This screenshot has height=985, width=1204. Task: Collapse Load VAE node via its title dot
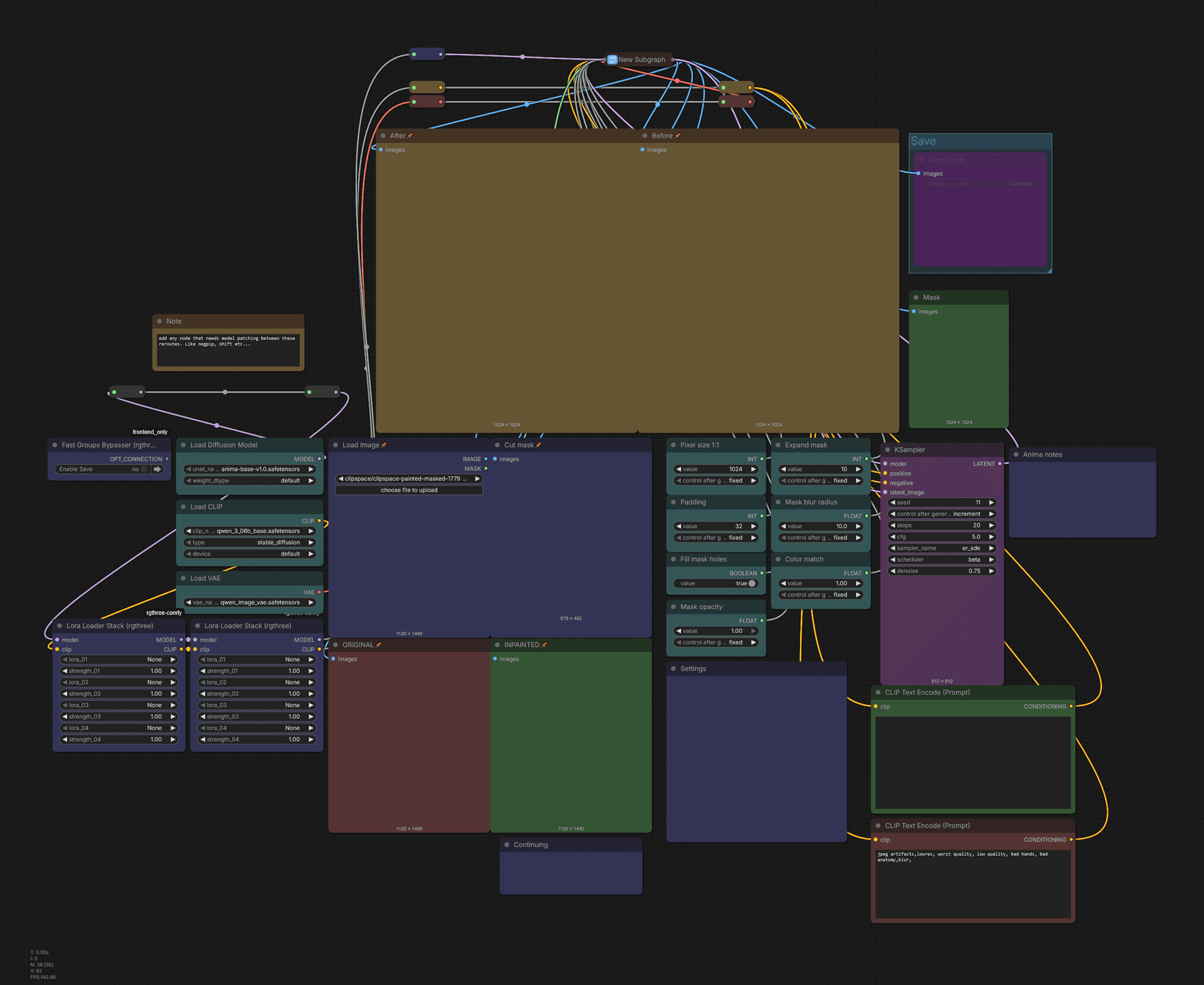coord(183,578)
